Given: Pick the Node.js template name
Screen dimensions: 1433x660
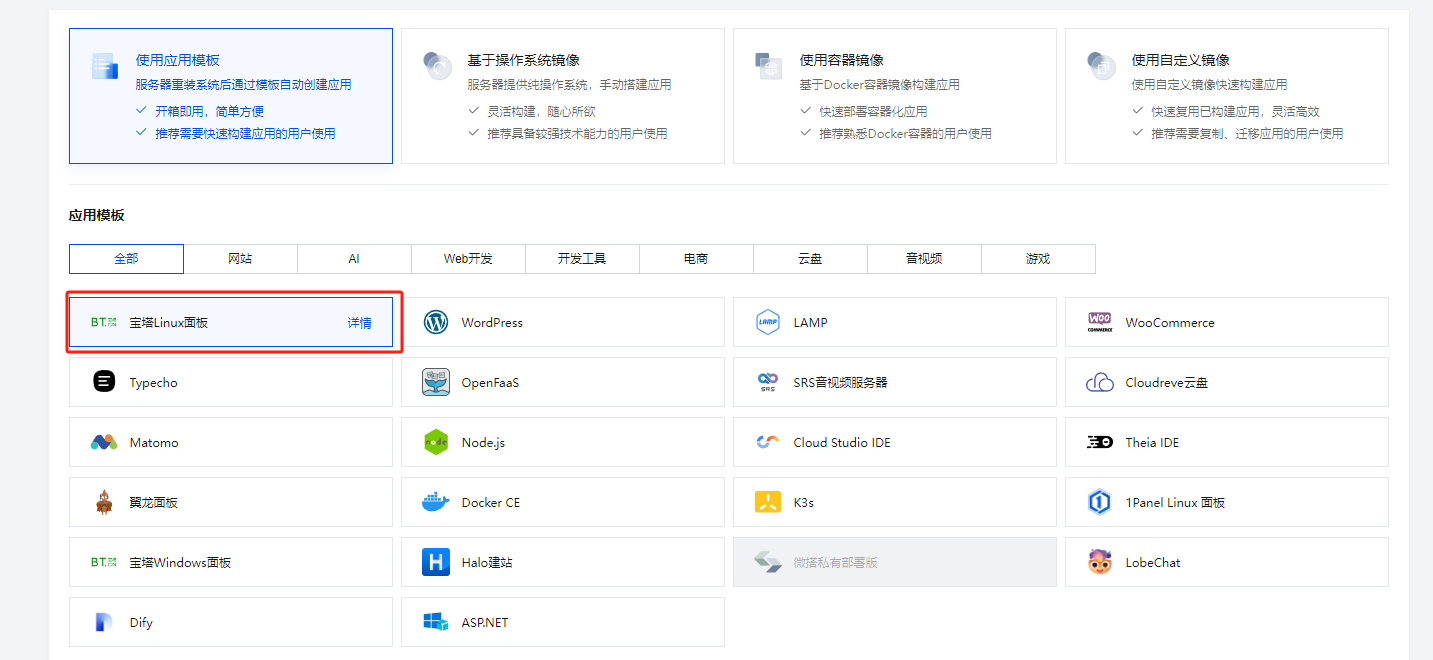Looking at the screenshot, I should click(483, 442).
